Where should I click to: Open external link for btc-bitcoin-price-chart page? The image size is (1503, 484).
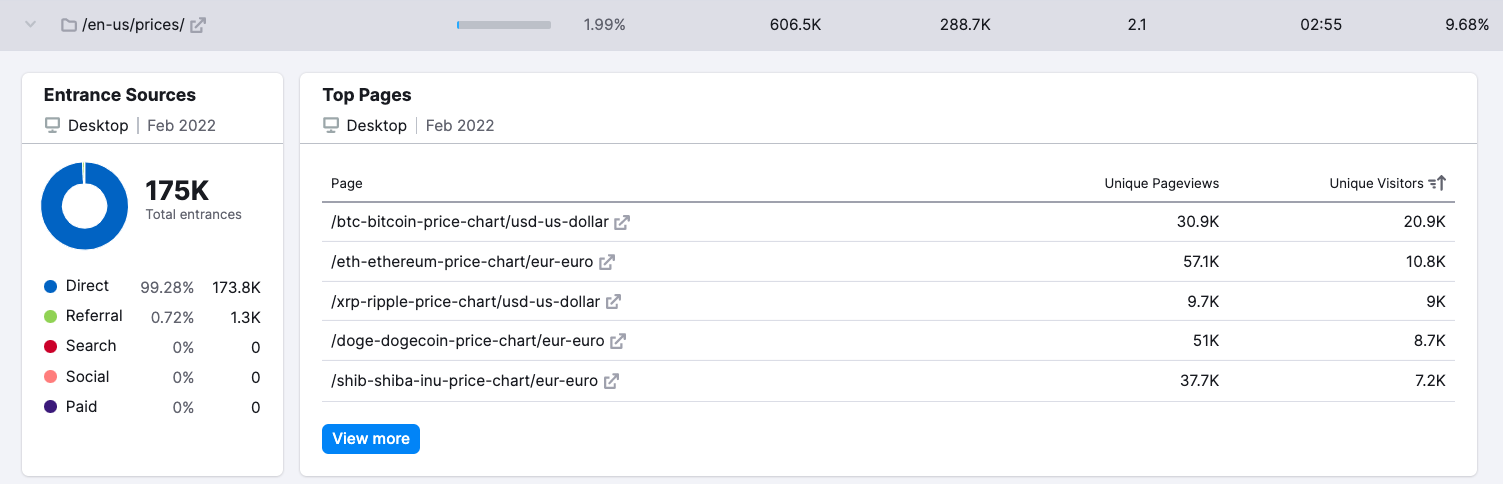(x=622, y=222)
